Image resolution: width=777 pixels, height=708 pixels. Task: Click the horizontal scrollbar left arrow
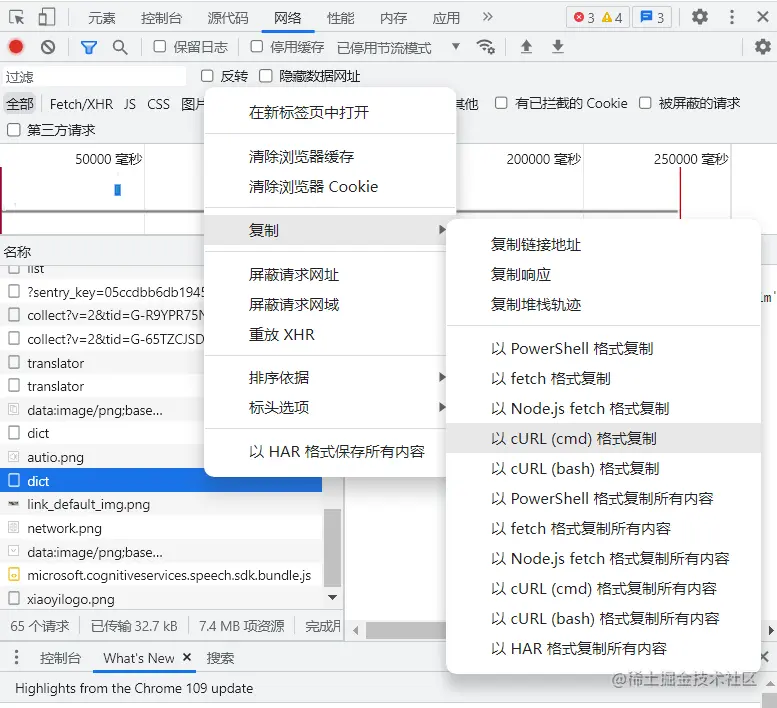(355, 630)
